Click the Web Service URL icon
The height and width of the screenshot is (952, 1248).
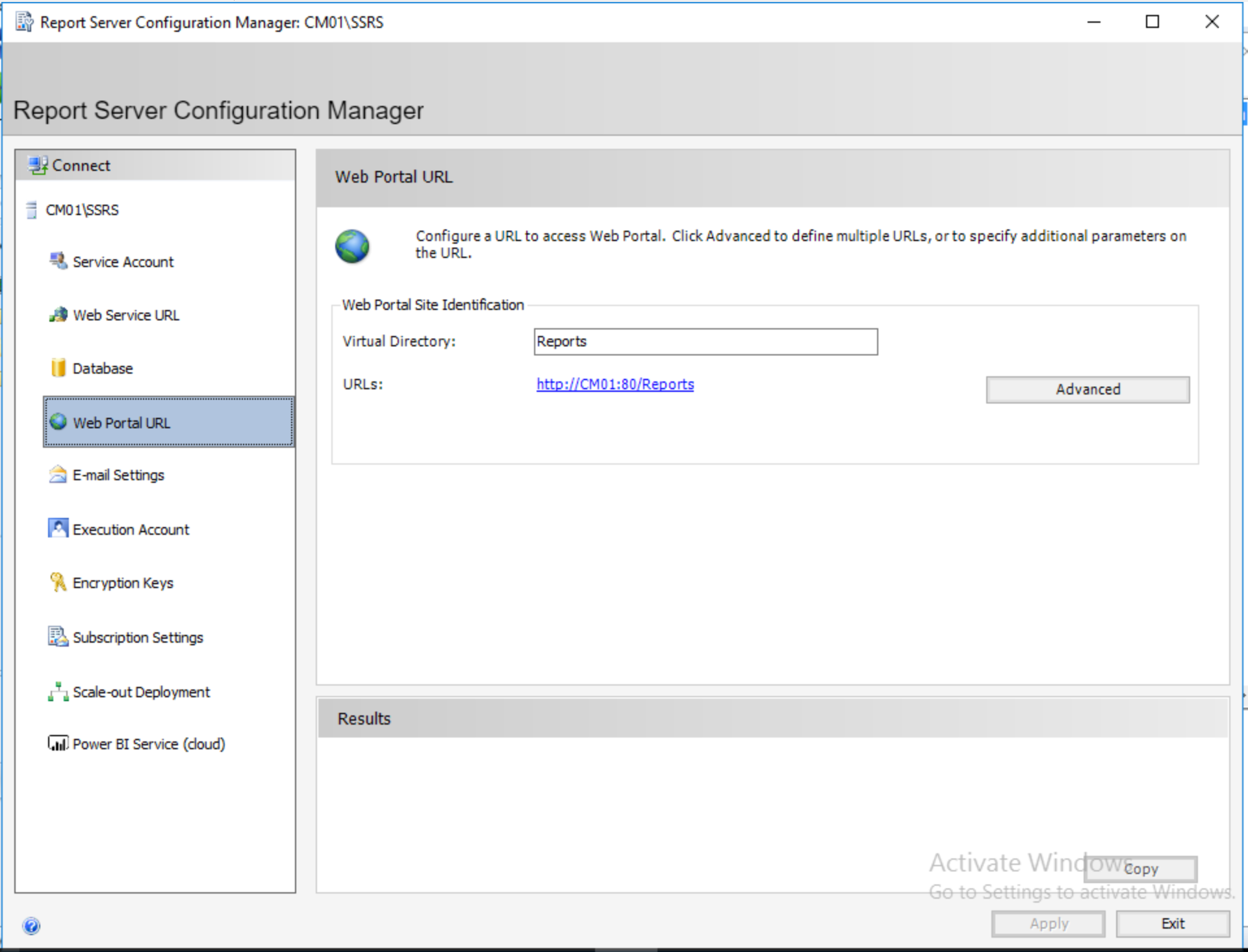(x=58, y=315)
